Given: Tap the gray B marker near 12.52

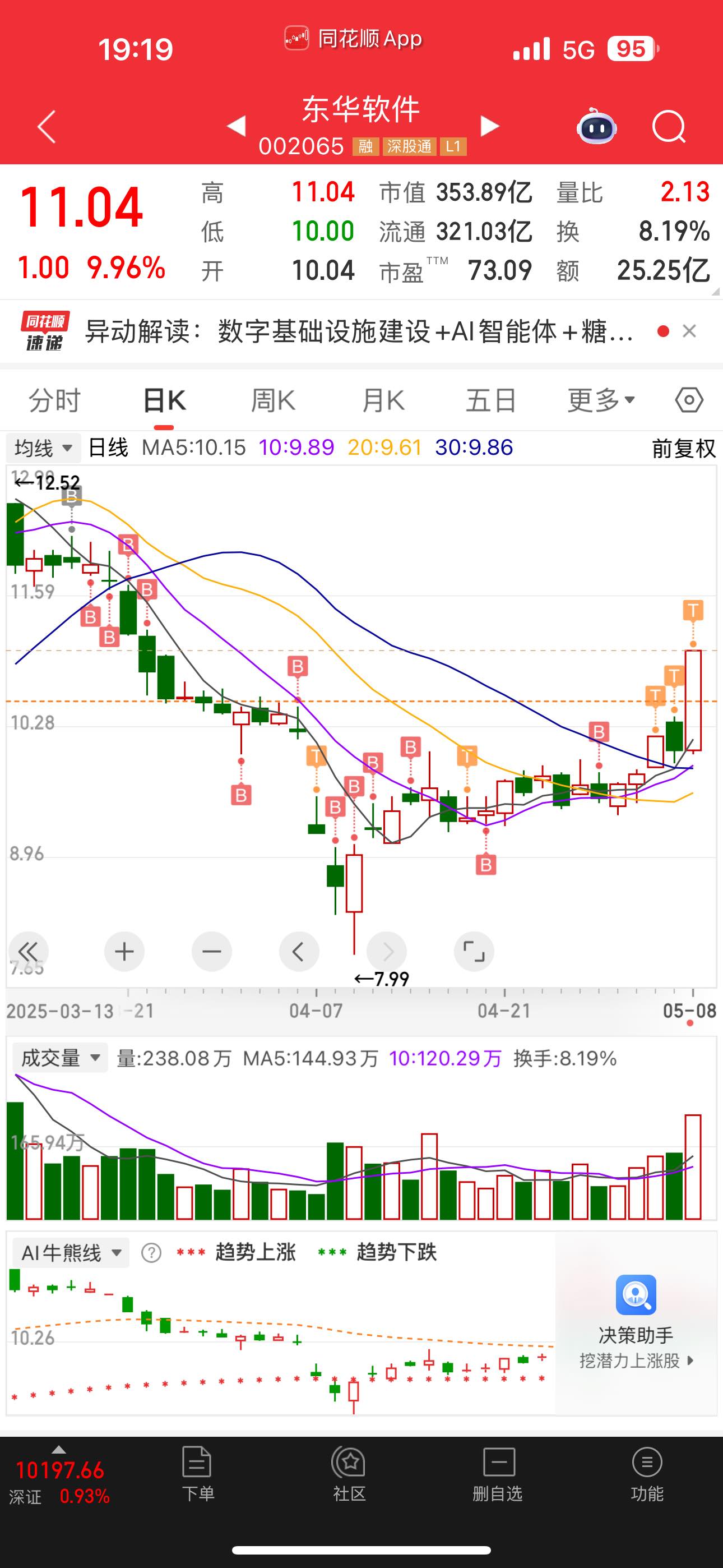Looking at the screenshot, I should pos(72,496).
